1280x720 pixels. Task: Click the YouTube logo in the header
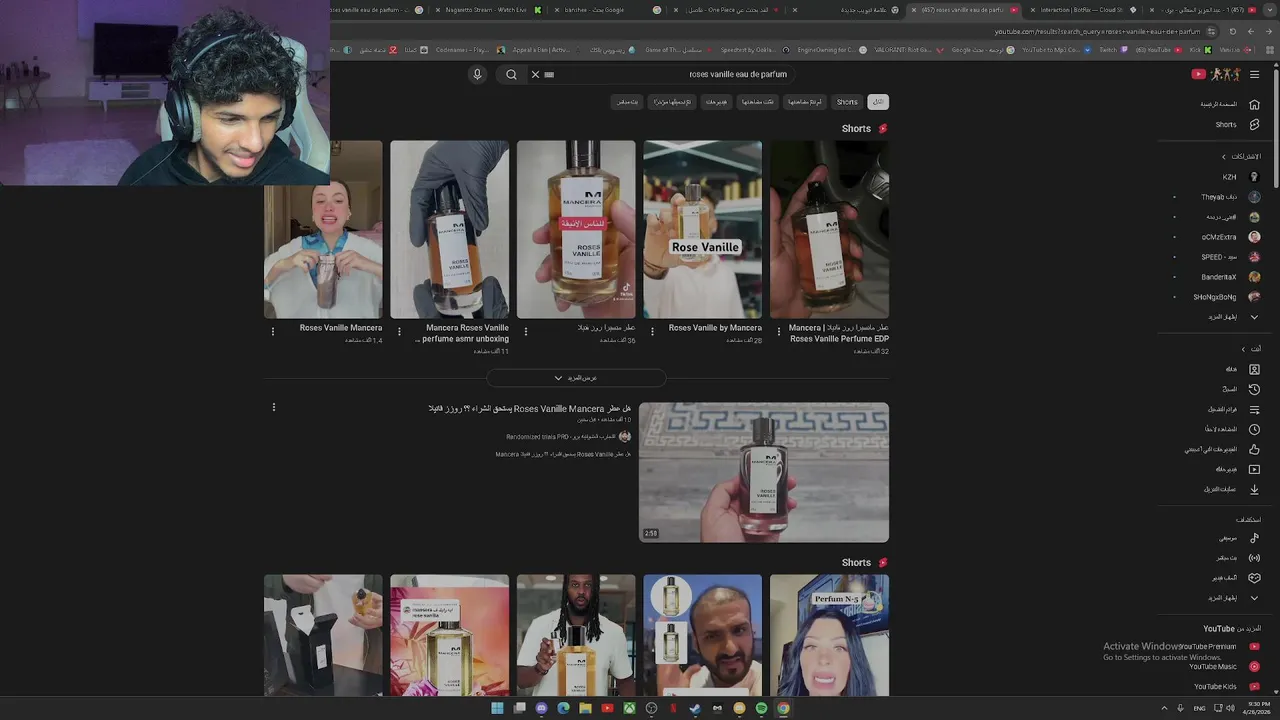click(1215, 74)
